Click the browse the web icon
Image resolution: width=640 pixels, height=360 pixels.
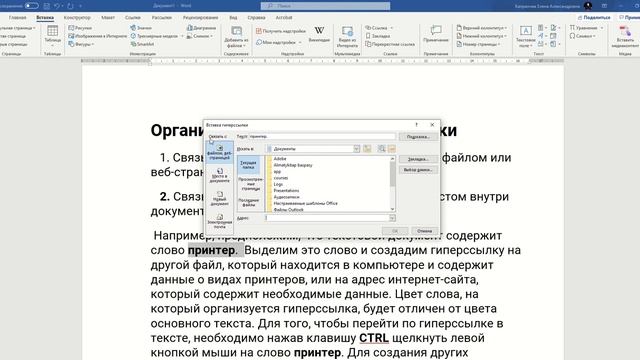coord(382,149)
